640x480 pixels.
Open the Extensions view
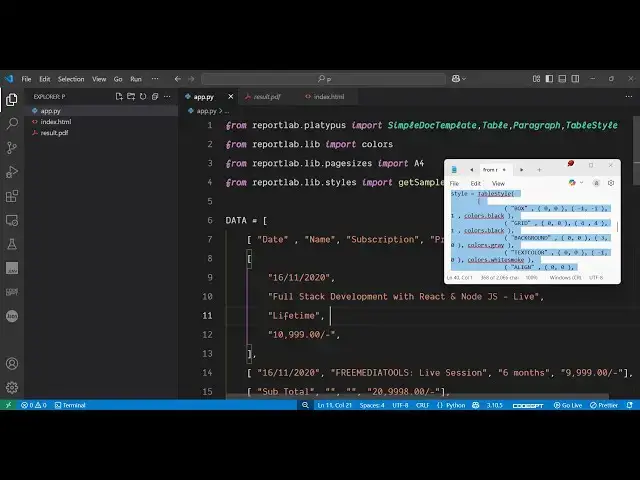pos(12,196)
